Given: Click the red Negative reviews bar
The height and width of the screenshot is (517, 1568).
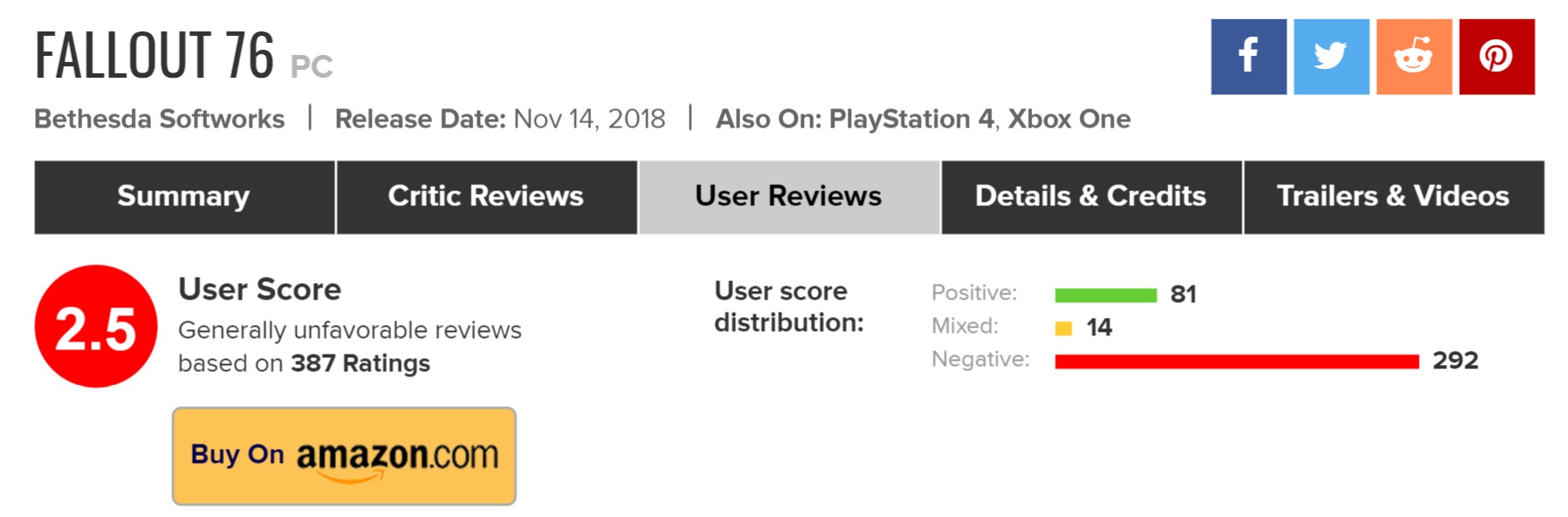Looking at the screenshot, I should (x=1236, y=362).
